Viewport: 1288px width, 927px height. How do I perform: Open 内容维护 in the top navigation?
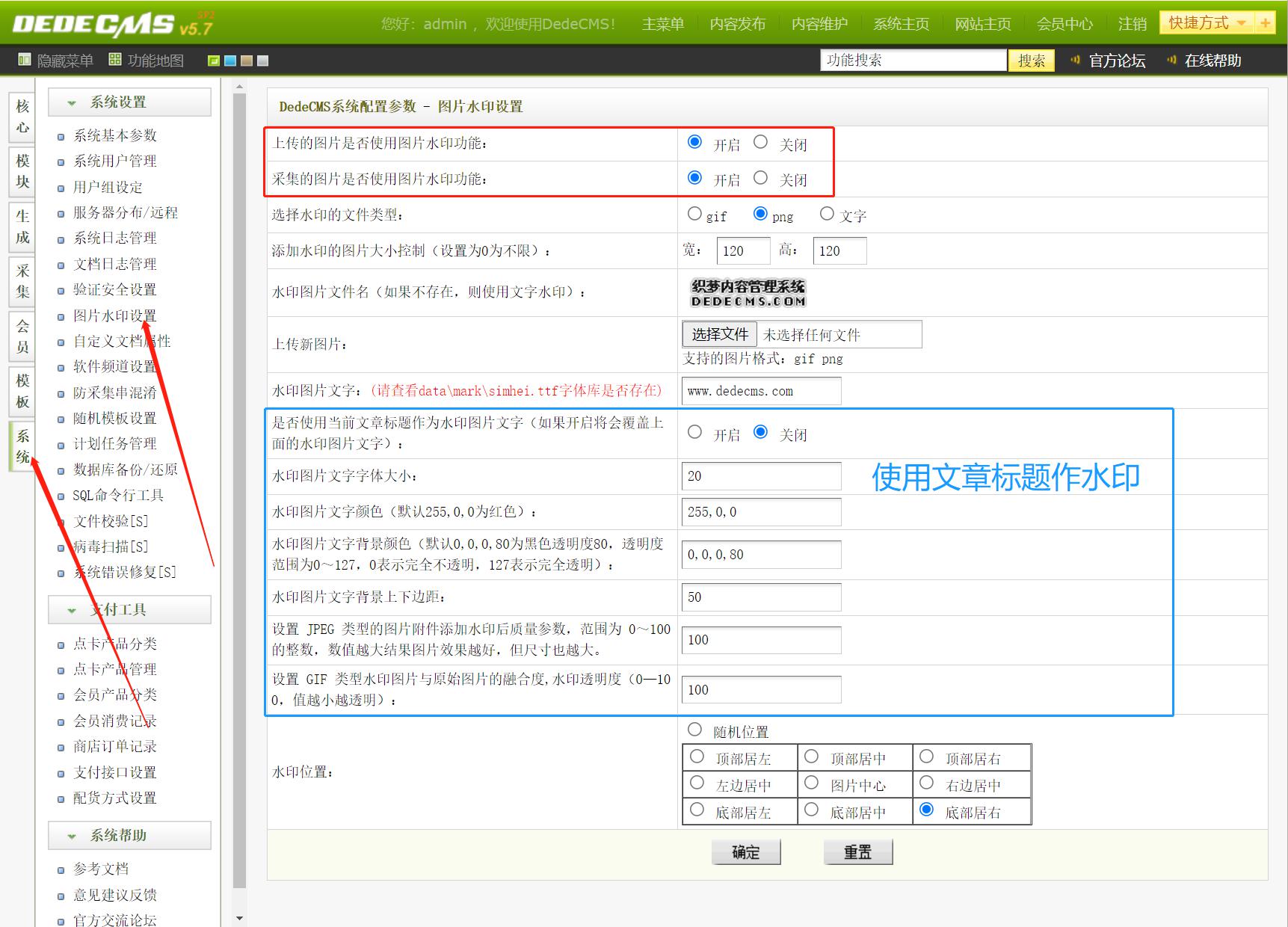click(x=820, y=24)
